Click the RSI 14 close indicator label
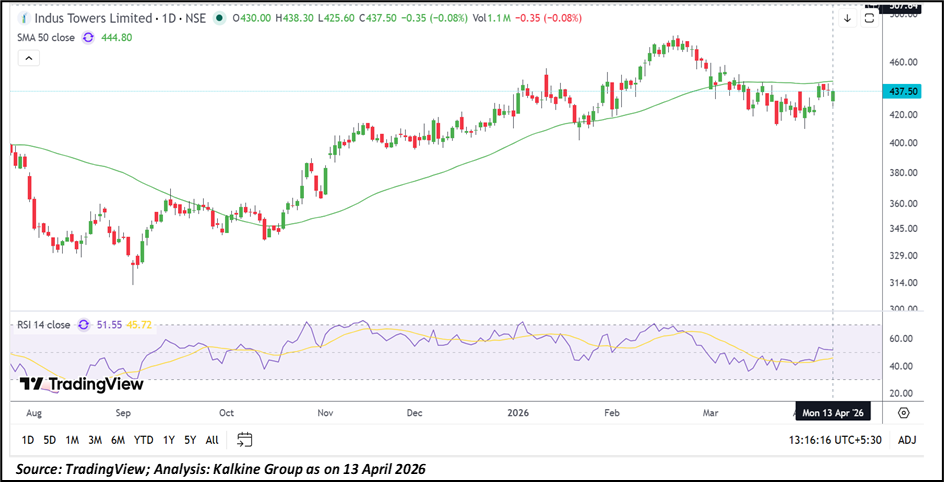The image size is (944, 482). [43, 325]
